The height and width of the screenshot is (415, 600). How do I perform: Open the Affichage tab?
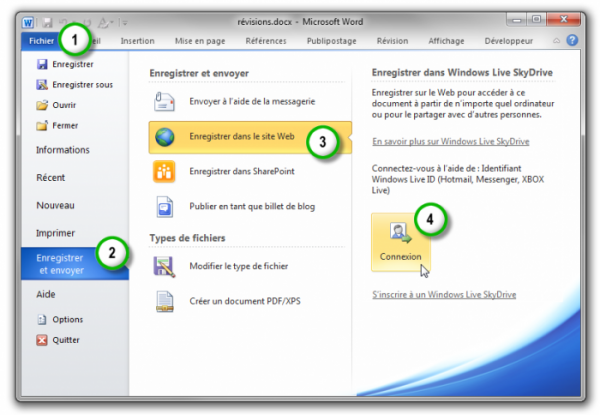click(x=446, y=41)
